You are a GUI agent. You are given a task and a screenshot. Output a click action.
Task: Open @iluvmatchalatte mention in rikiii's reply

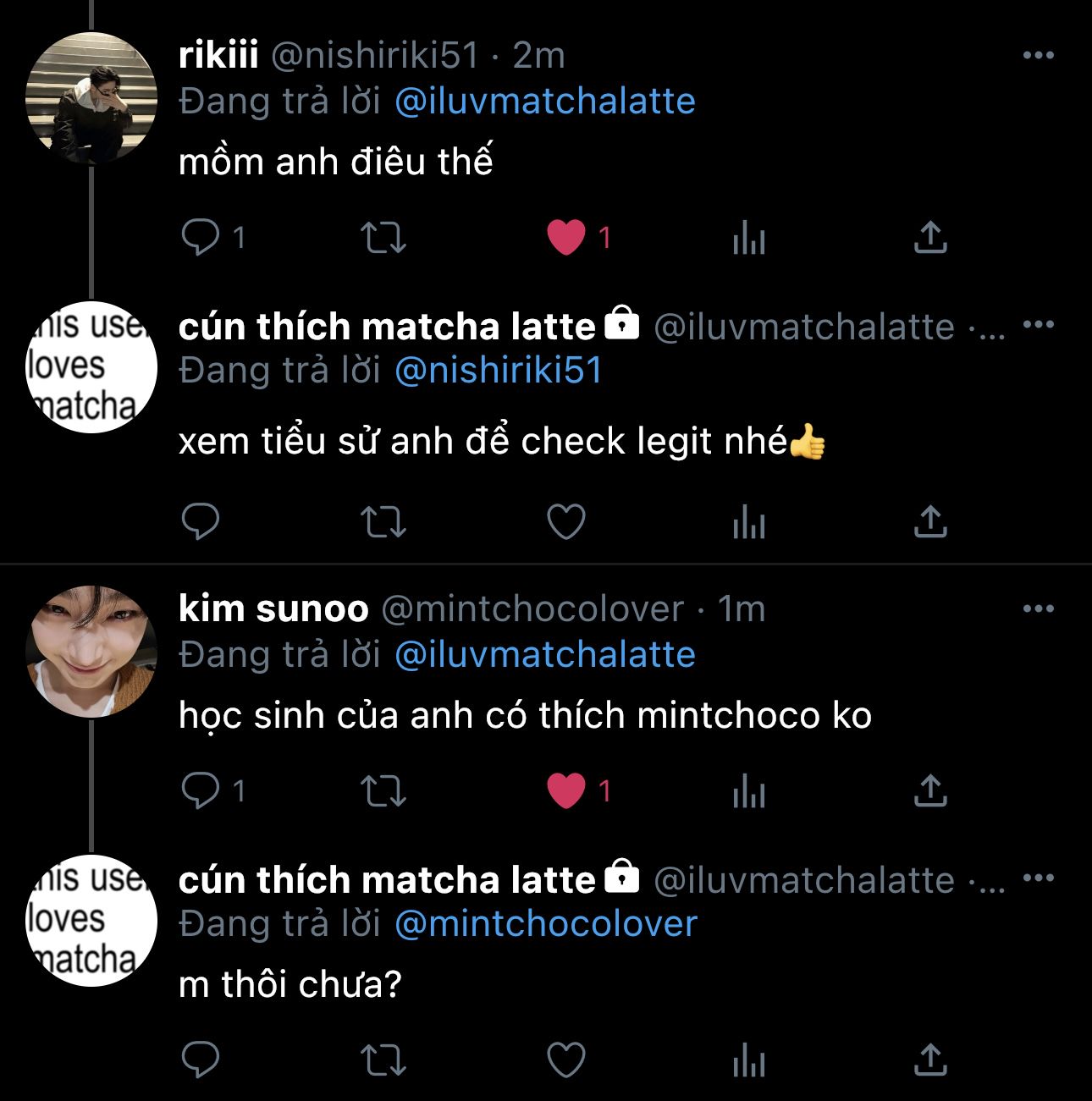545,102
